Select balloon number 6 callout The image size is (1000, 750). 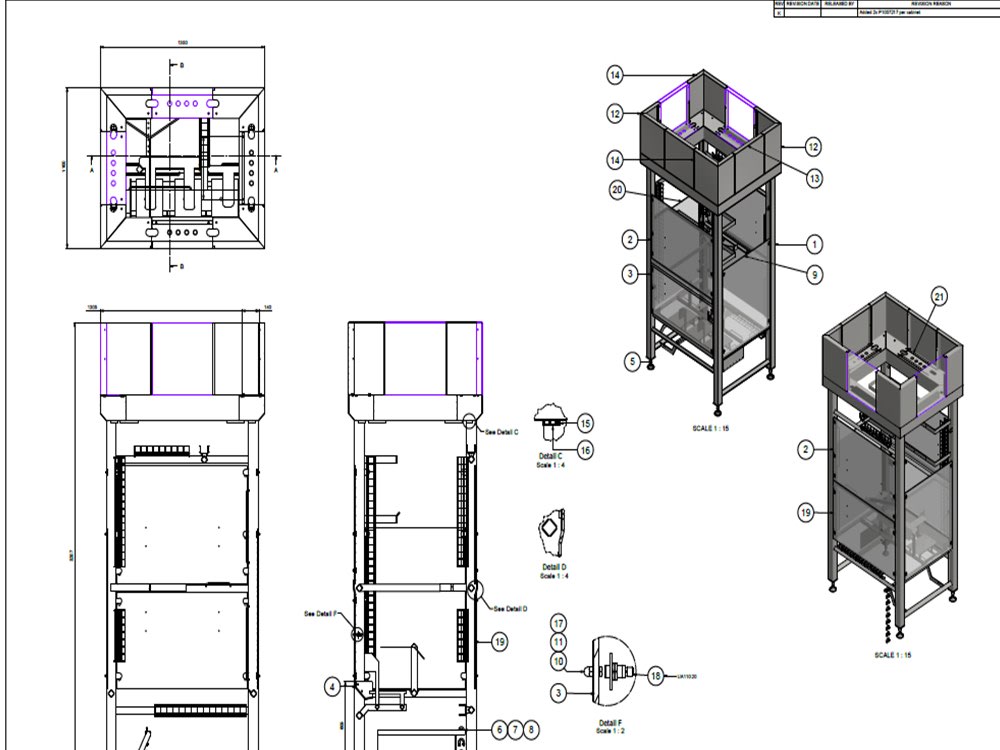tap(500, 729)
